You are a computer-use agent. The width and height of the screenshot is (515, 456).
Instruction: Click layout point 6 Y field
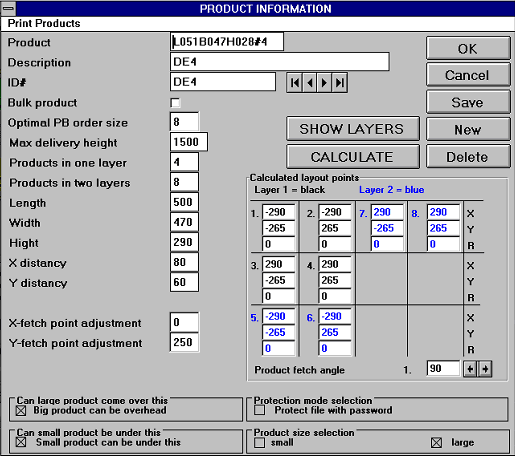tap(335, 332)
